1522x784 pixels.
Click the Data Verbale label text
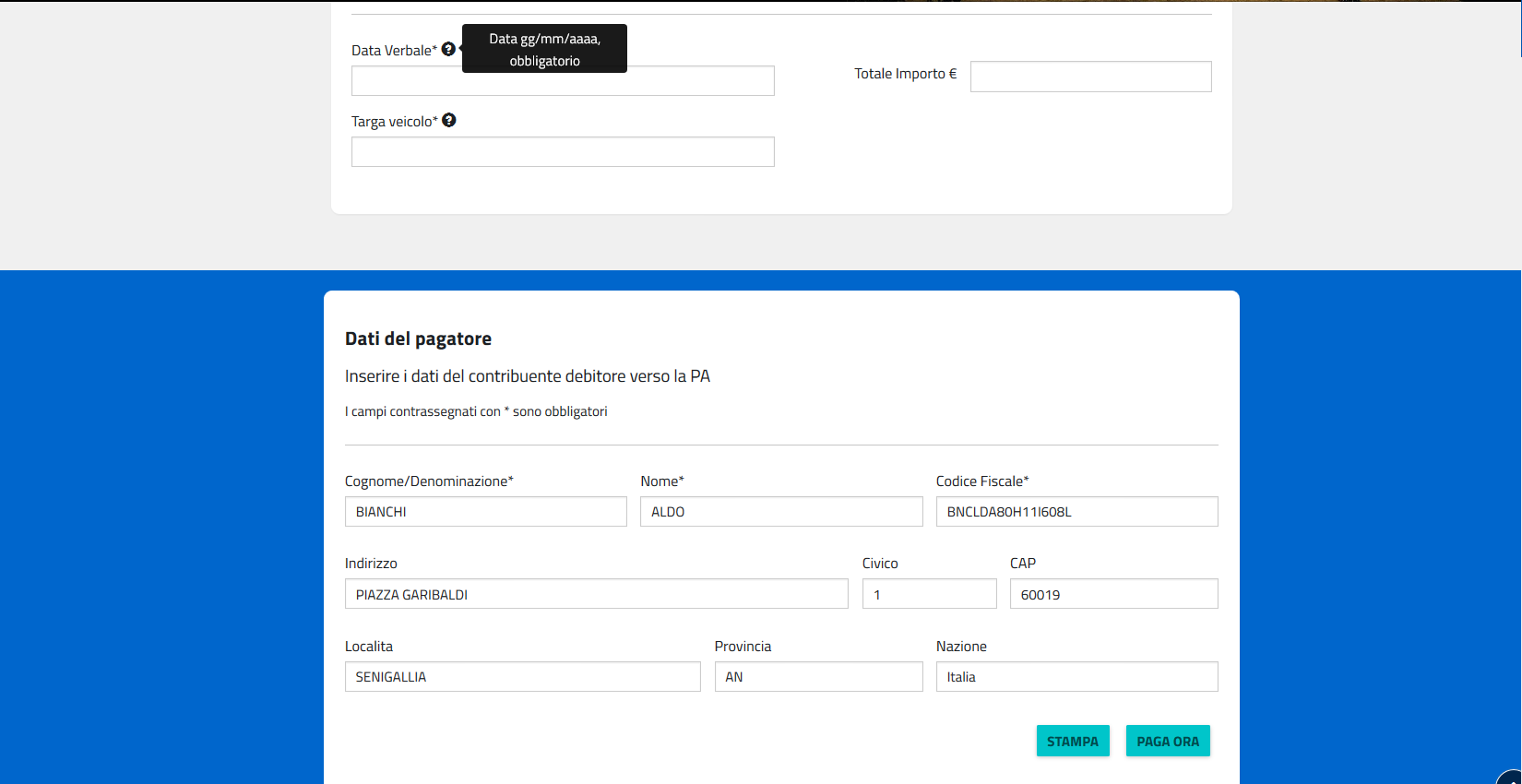click(394, 51)
